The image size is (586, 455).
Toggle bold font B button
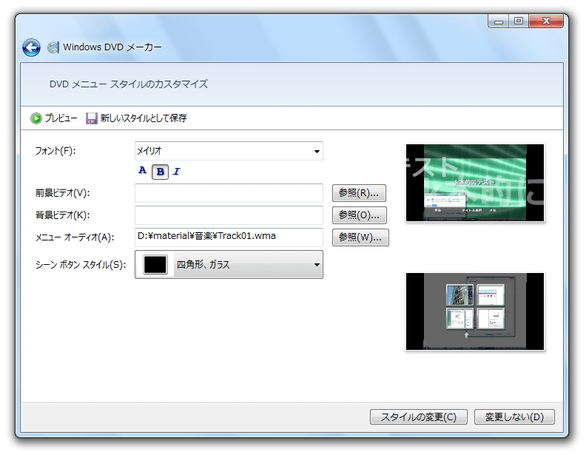[x=160, y=172]
